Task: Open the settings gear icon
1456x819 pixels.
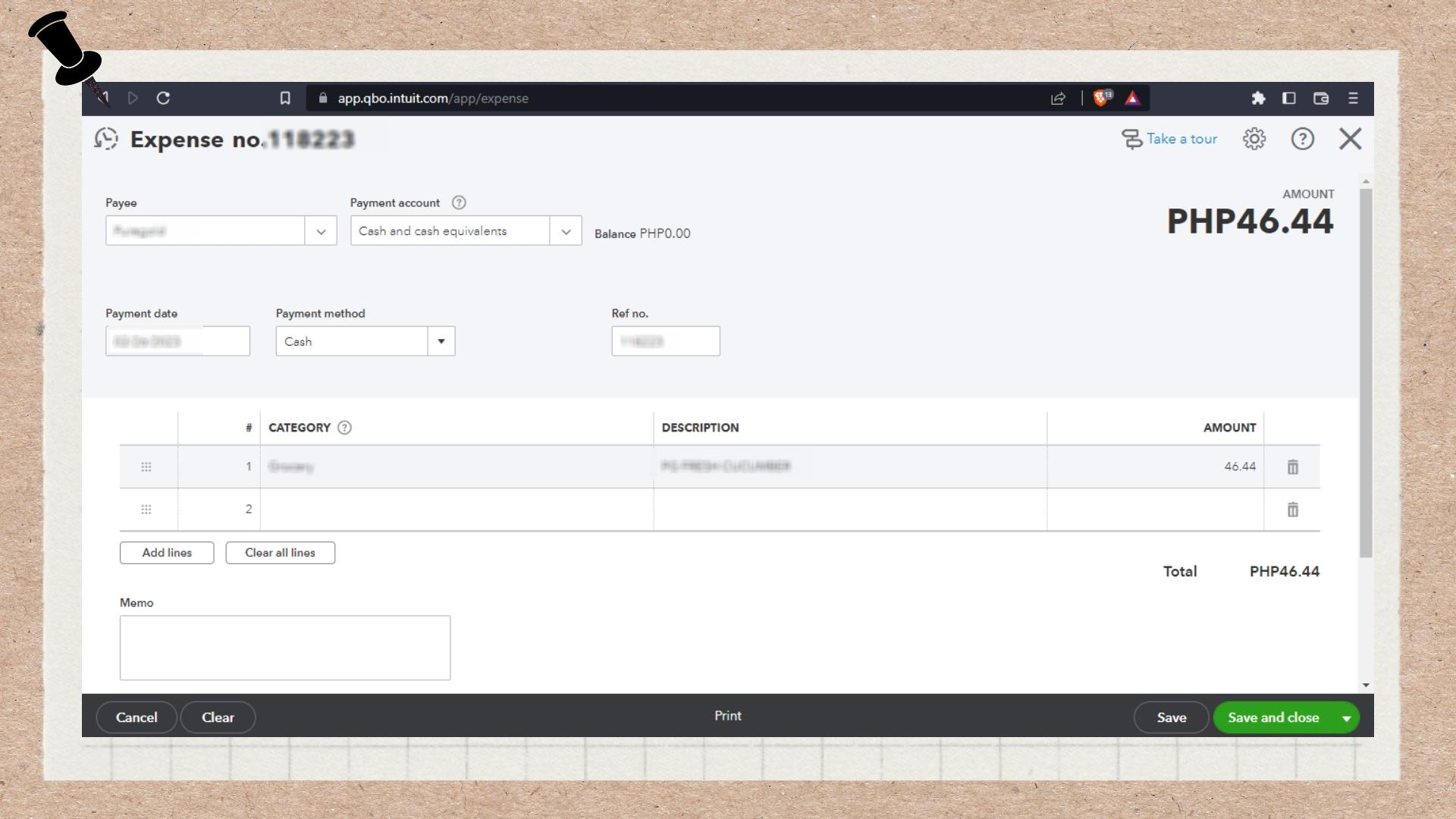Action: 1254,139
